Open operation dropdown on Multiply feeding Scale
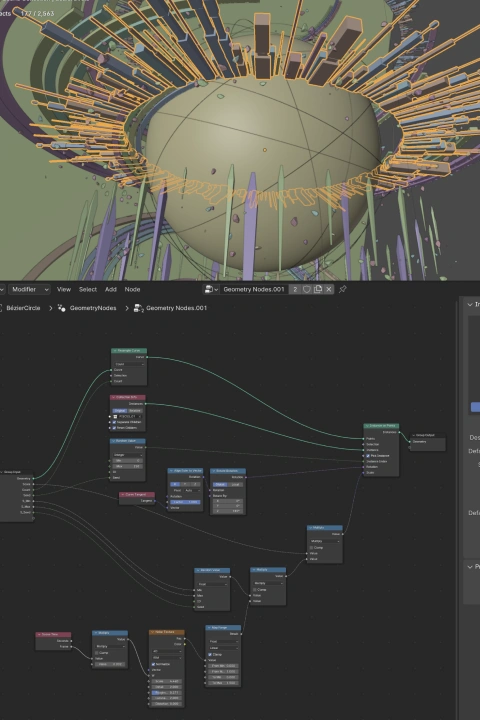 click(325, 541)
